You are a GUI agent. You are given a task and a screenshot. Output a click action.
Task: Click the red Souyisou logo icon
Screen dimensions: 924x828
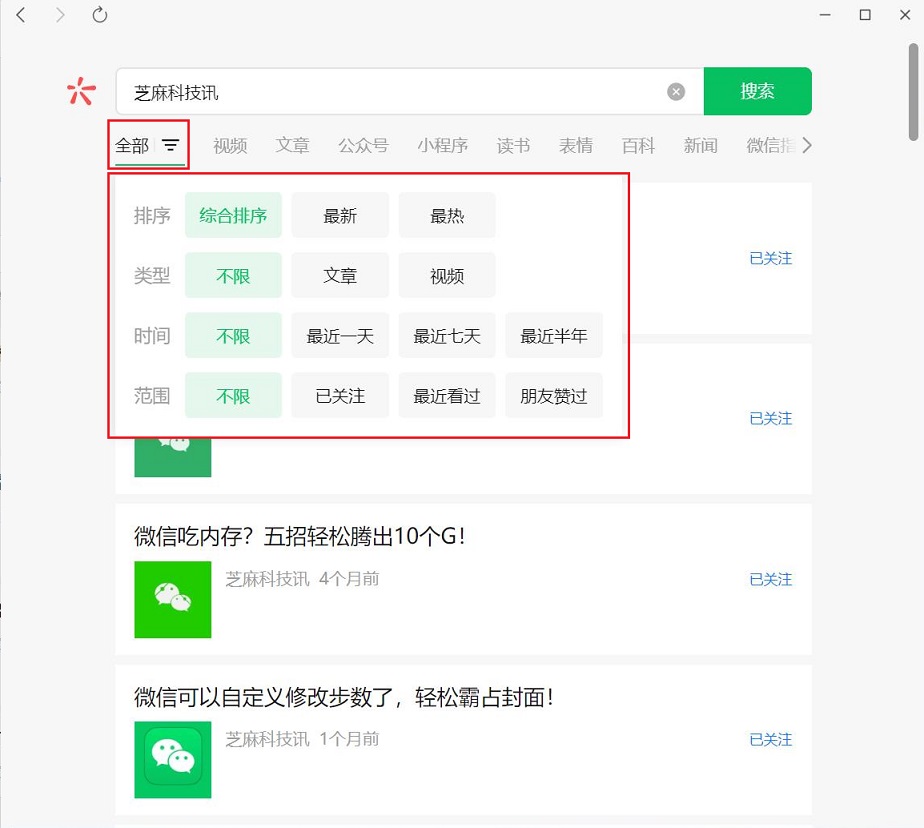[81, 91]
